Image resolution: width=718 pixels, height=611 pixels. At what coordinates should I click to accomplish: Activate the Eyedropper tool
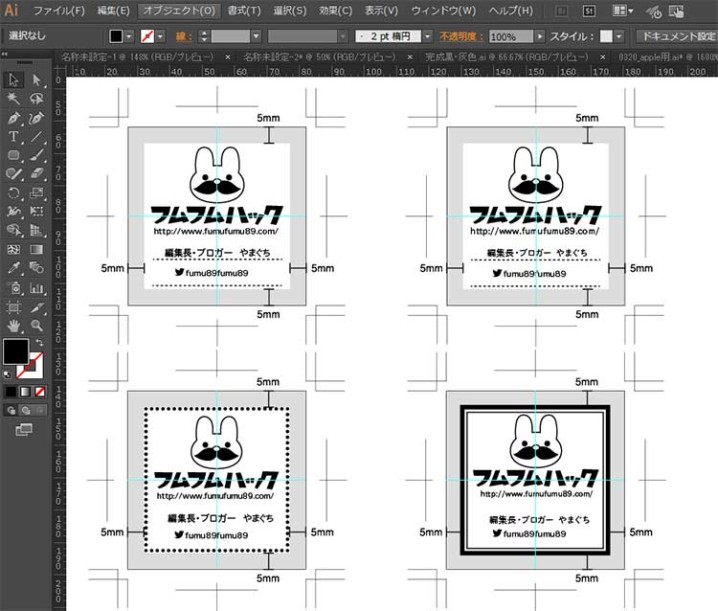pyautogui.click(x=14, y=267)
